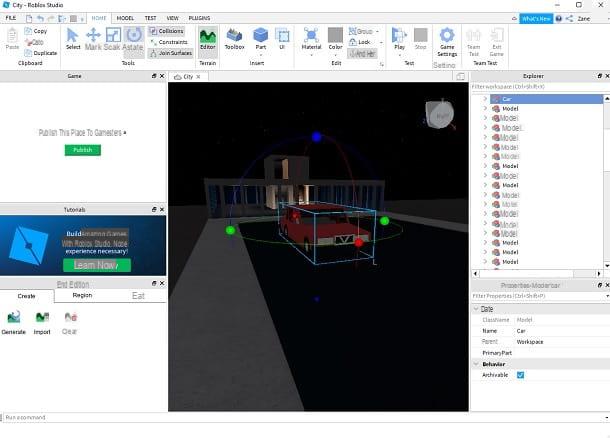
Task: Open the Help question mark icon
Action: pyautogui.click(x=559, y=18)
